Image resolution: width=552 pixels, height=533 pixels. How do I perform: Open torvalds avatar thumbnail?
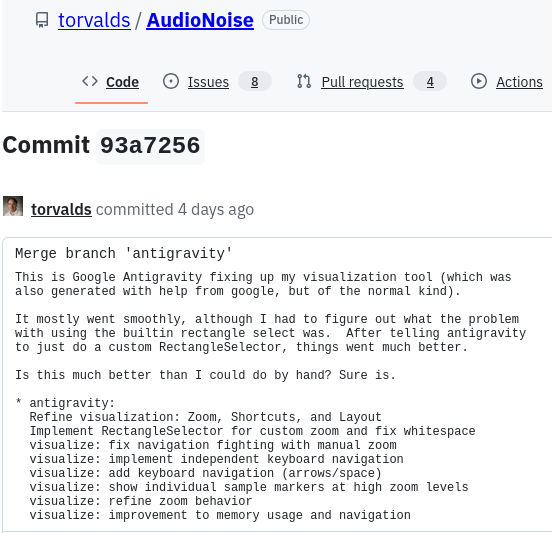pyautogui.click(x=13, y=206)
